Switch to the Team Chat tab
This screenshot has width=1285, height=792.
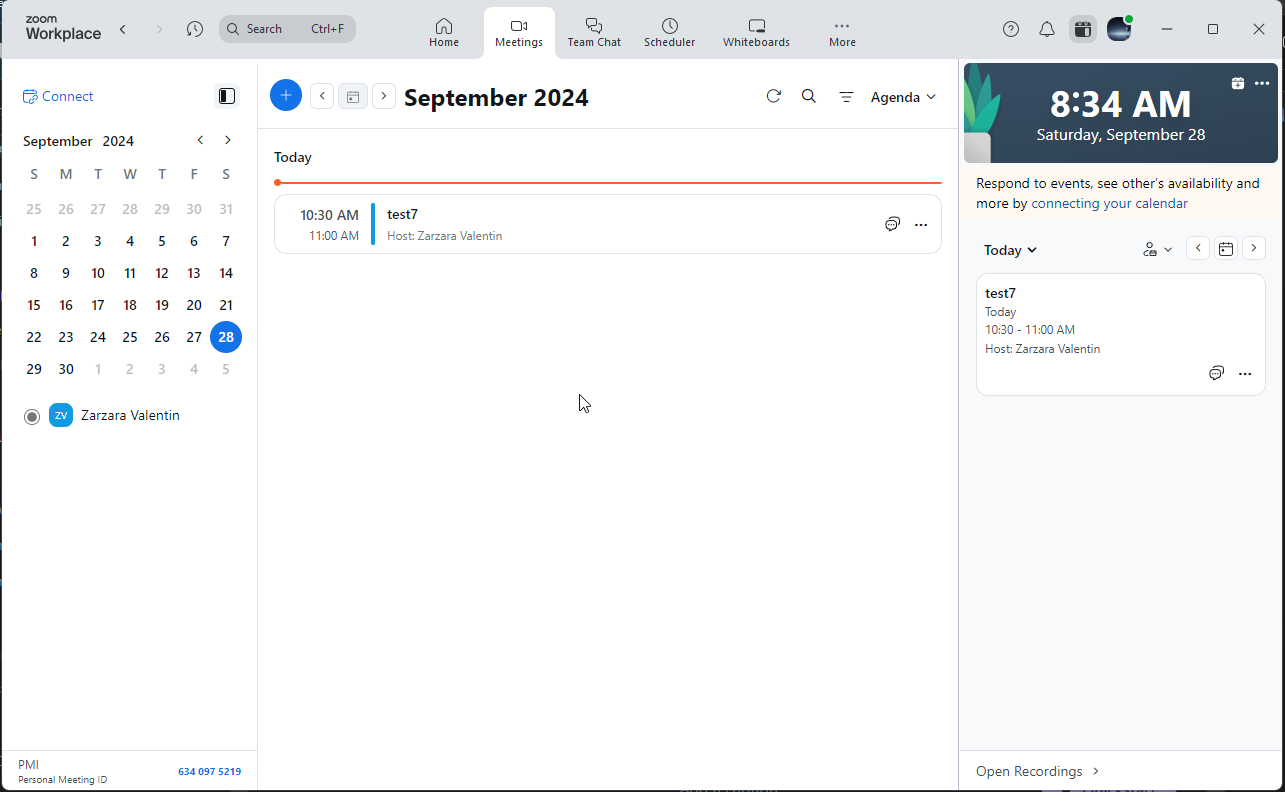coord(594,32)
